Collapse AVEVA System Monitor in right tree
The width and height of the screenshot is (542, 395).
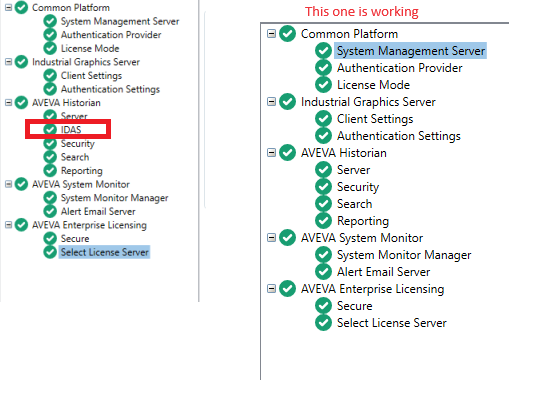pyautogui.click(x=272, y=238)
